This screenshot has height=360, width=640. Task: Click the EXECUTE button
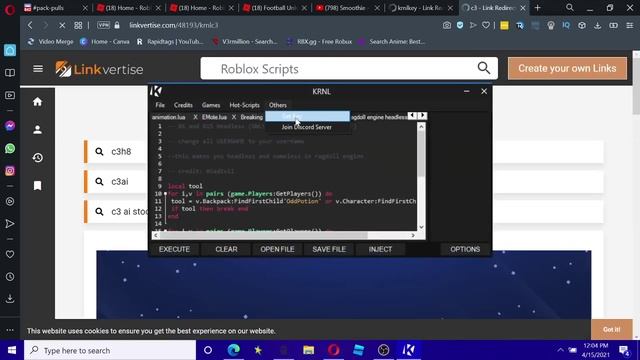click(174, 249)
